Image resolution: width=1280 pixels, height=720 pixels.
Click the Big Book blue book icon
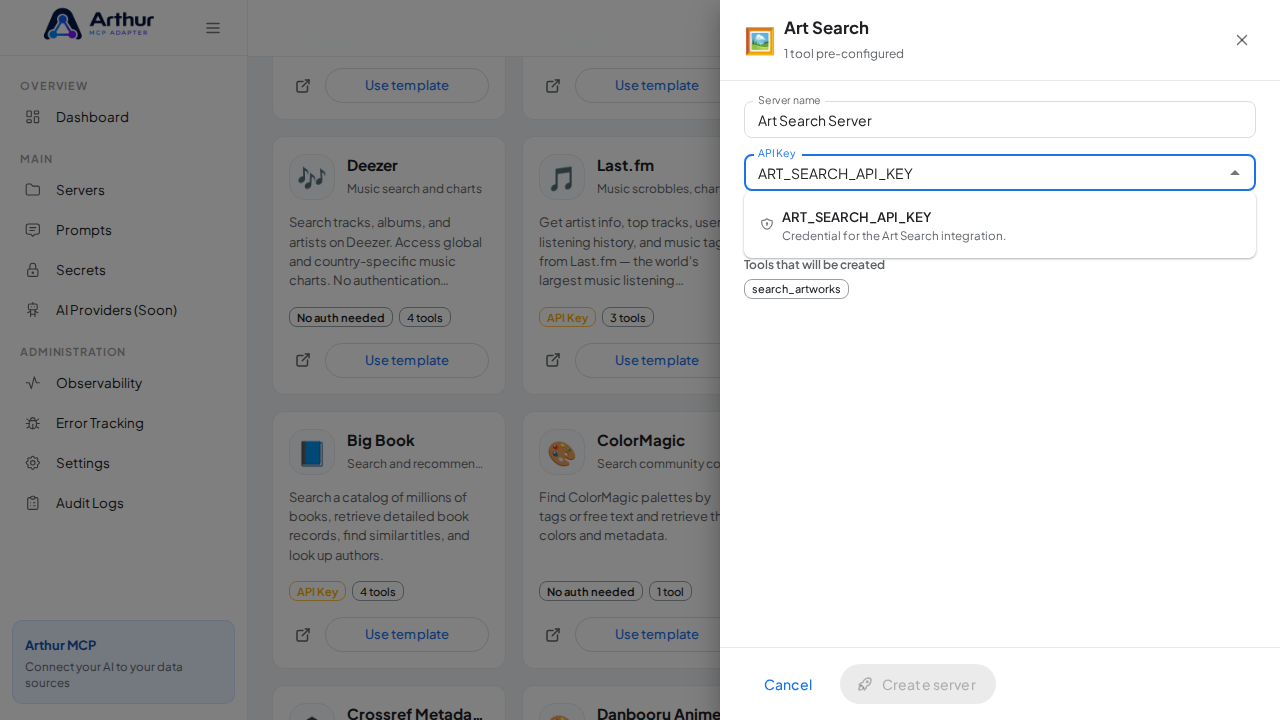(312, 452)
